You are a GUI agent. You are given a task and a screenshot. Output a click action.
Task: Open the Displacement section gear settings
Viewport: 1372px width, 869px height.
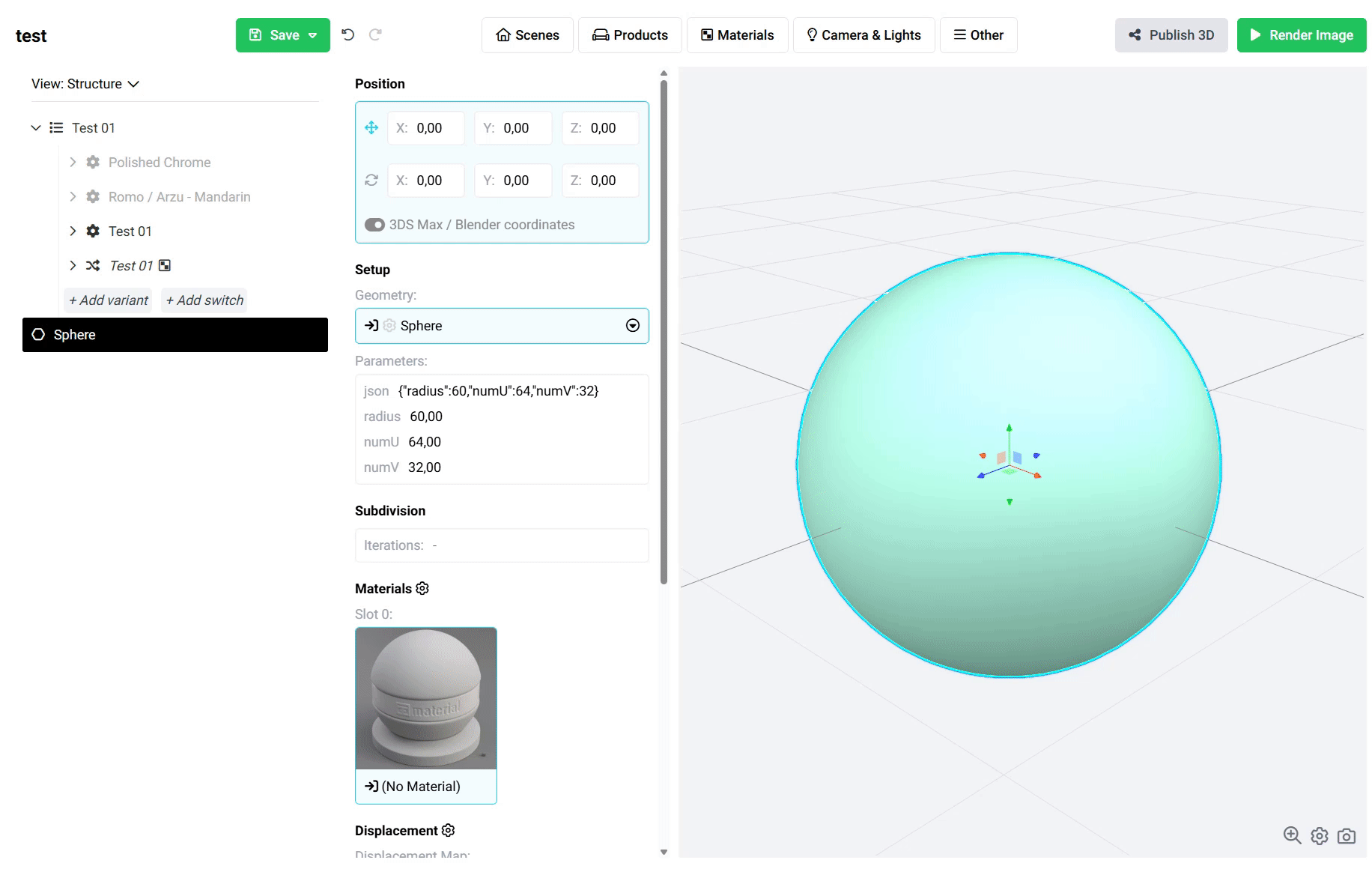point(448,830)
